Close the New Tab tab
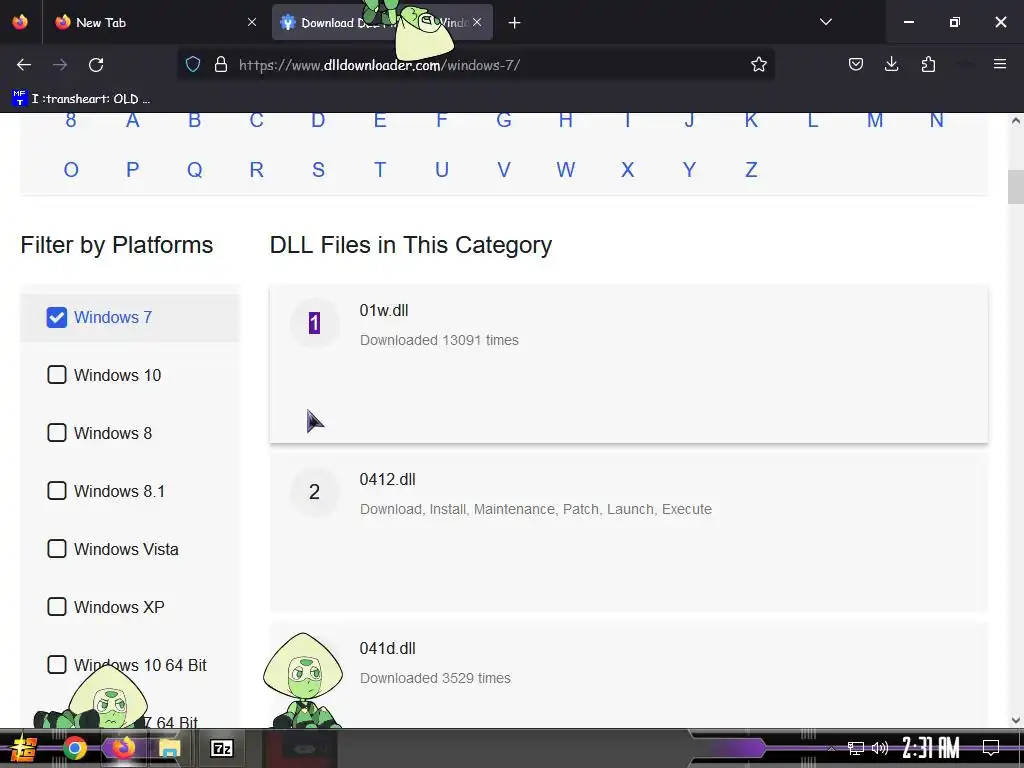The width and height of the screenshot is (1024, 768). click(x=252, y=22)
